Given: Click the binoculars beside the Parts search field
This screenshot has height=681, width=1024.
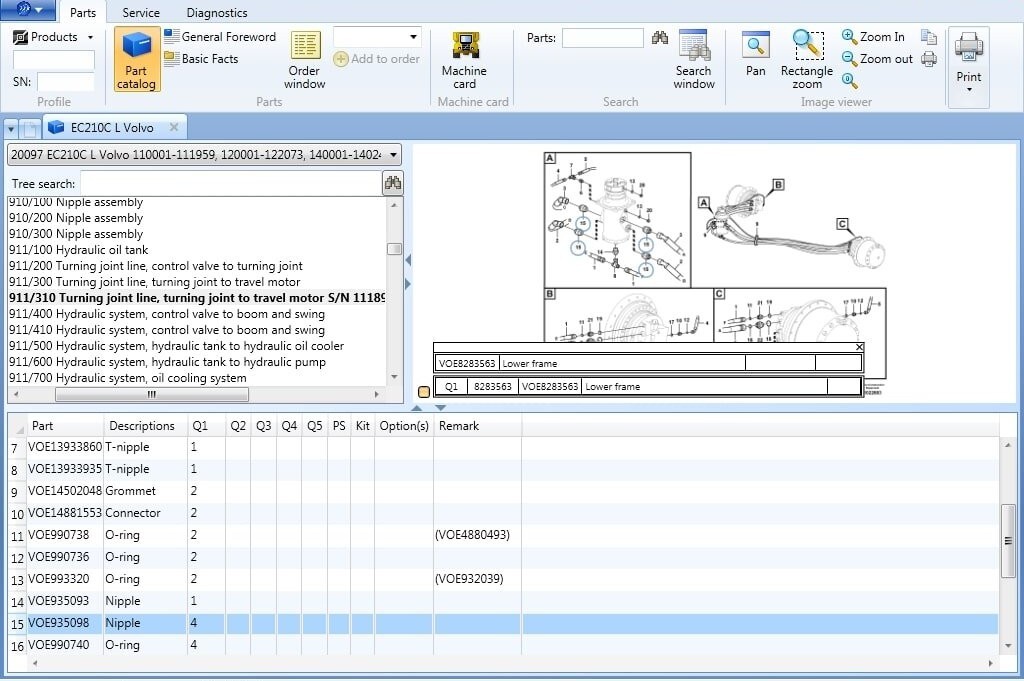Looking at the screenshot, I should coord(660,38).
